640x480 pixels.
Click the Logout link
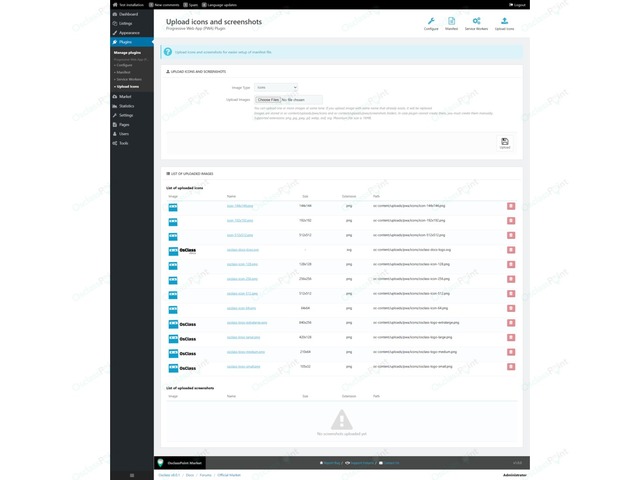517,5
